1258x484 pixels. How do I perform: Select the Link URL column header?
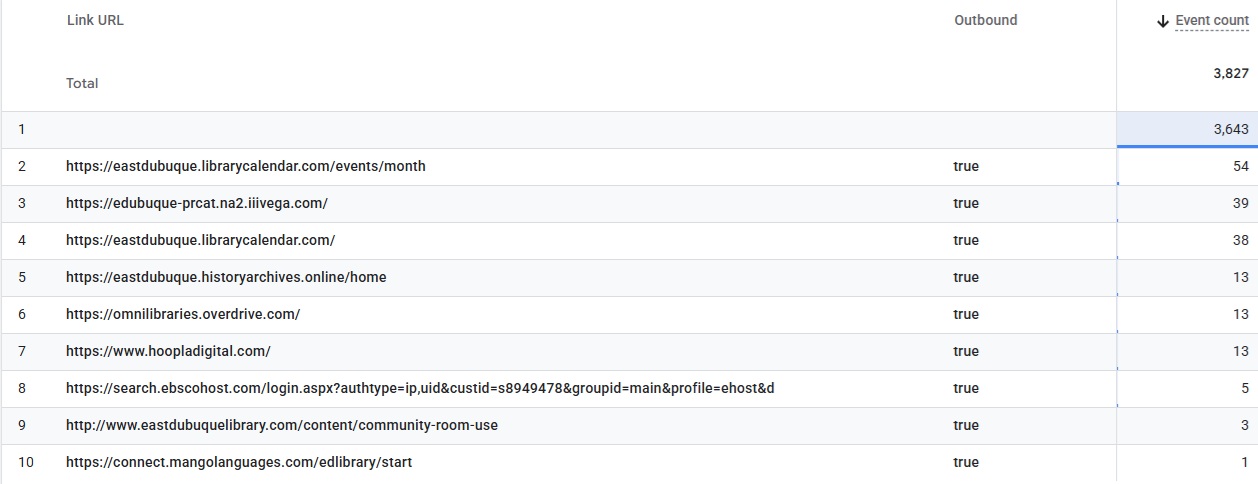(x=95, y=20)
